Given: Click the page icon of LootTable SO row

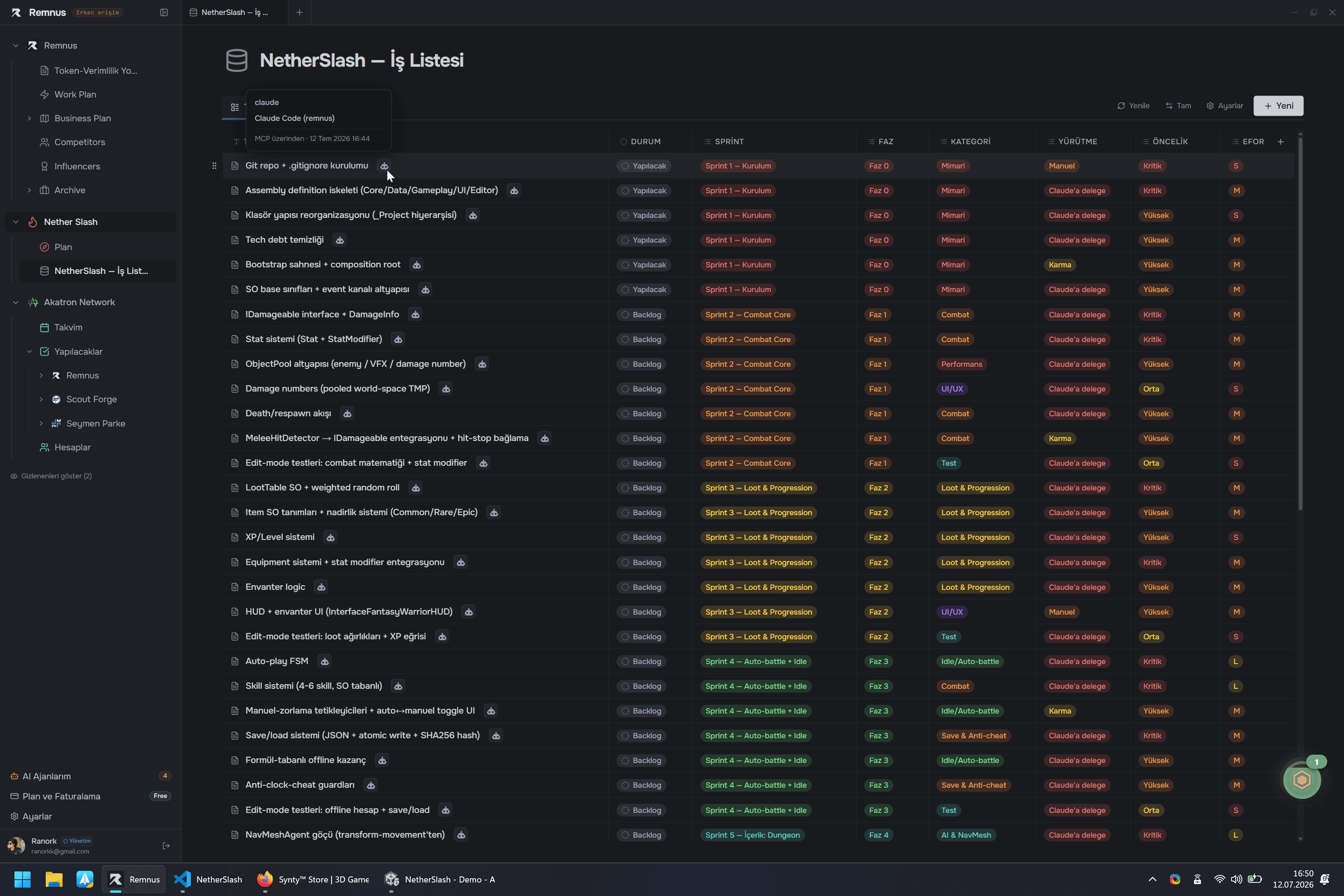Looking at the screenshot, I should pyautogui.click(x=234, y=488).
